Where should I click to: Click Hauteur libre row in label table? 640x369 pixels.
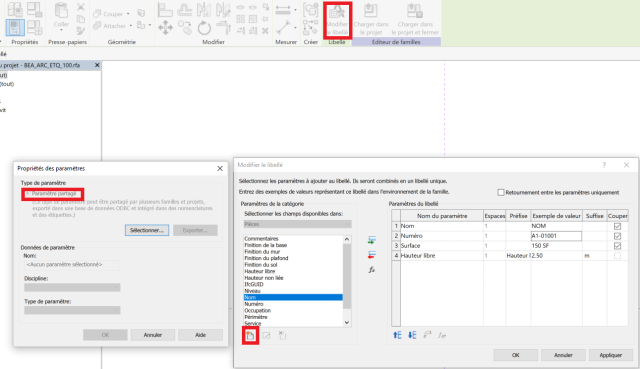tap(510, 256)
